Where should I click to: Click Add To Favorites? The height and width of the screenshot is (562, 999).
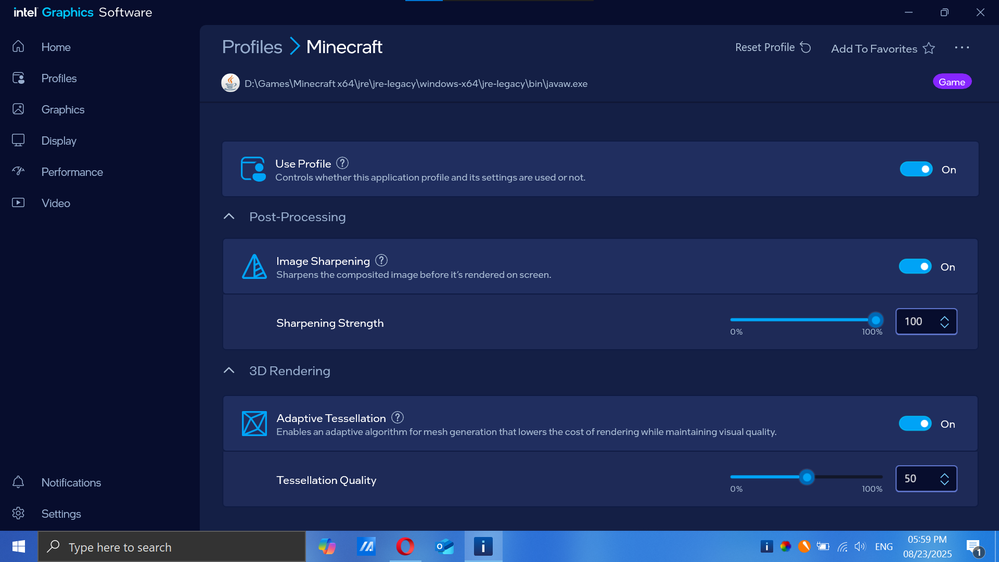click(882, 48)
